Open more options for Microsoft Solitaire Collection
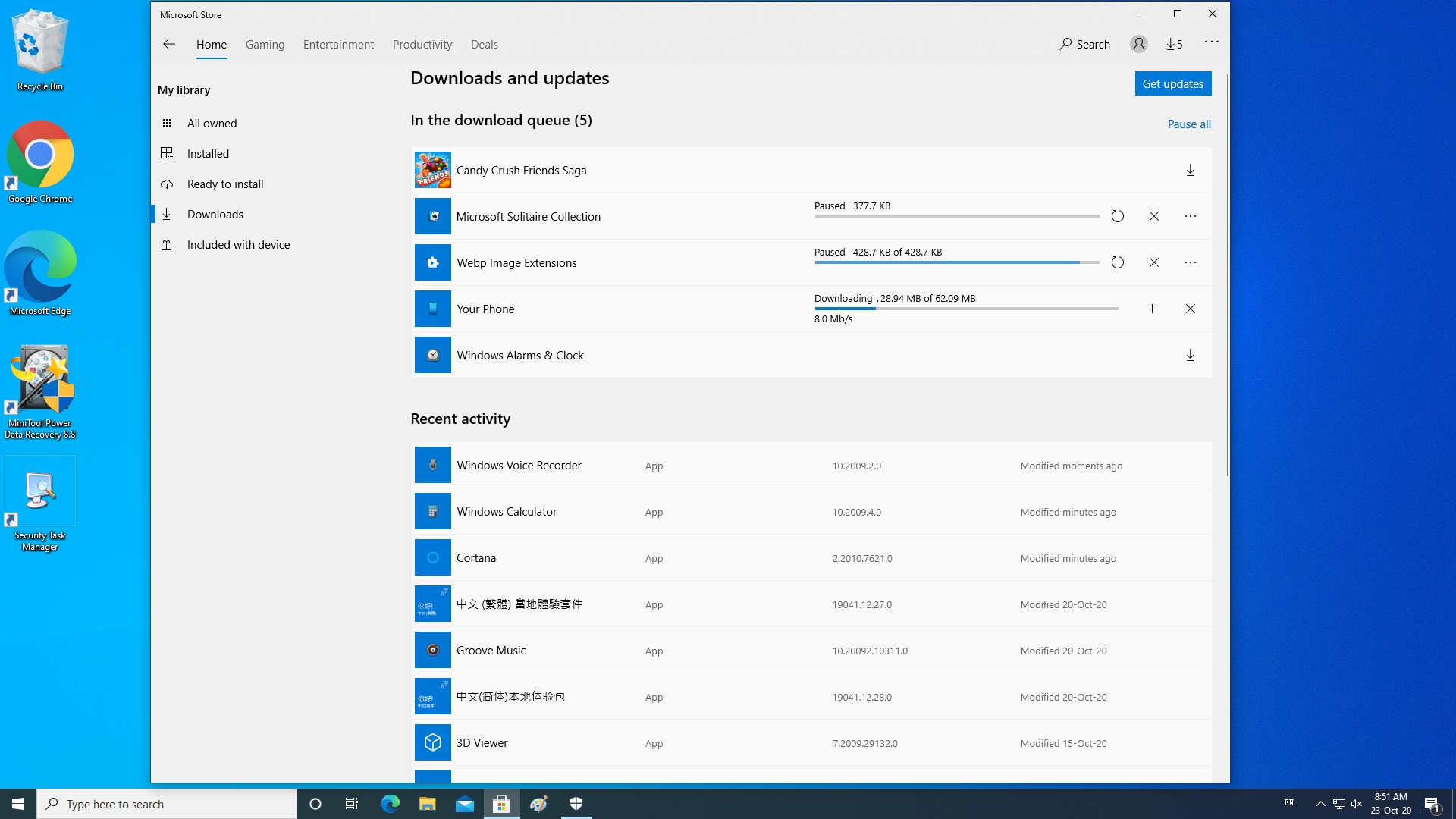This screenshot has width=1456, height=819. pos(1190,217)
